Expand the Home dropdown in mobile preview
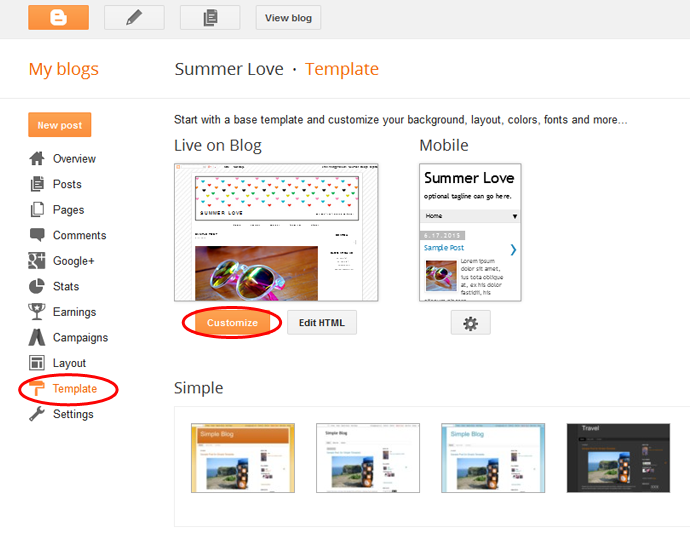The width and height of the screenshot is (690, 533). click(515, 216)
